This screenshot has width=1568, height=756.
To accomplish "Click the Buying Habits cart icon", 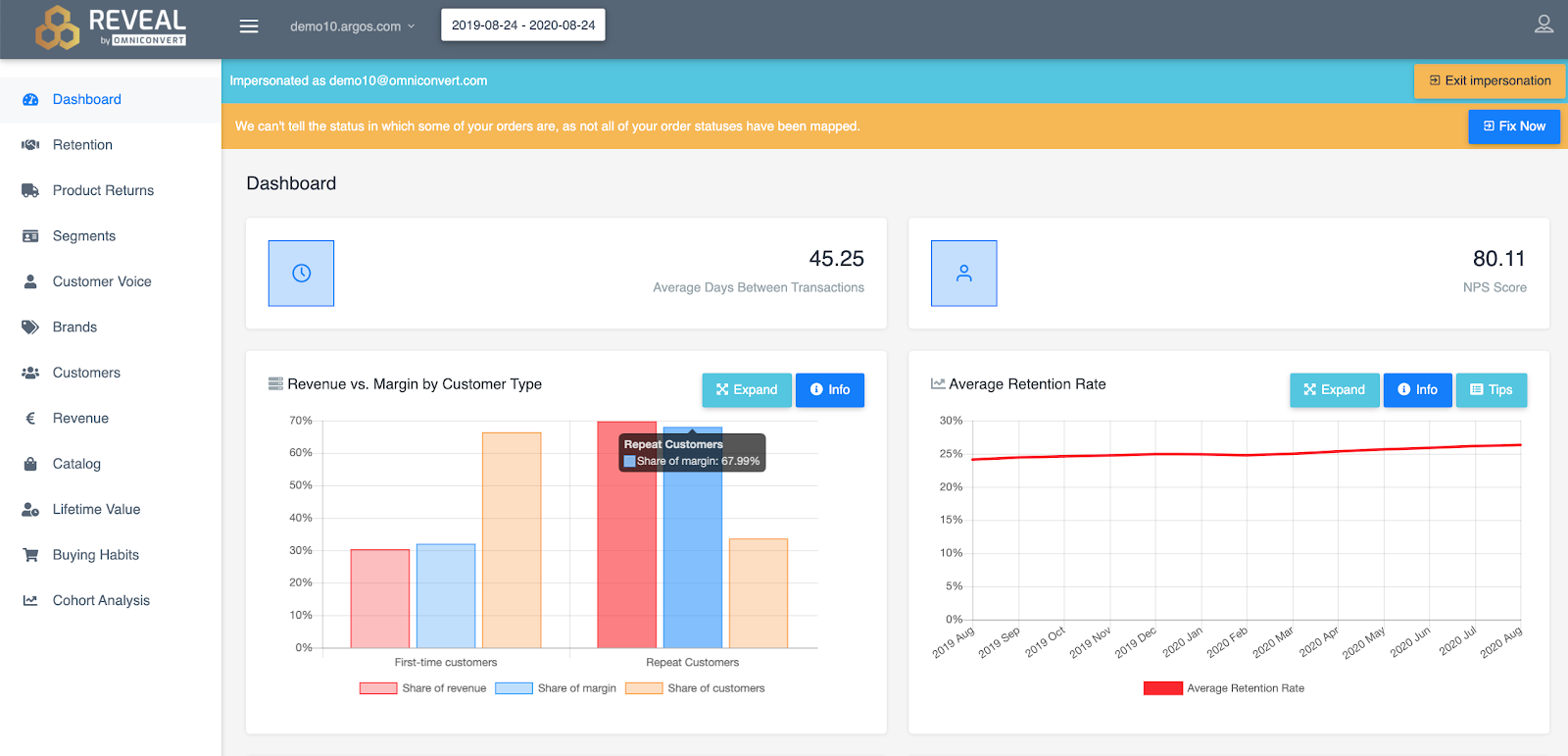I will [x=30, y=555].
